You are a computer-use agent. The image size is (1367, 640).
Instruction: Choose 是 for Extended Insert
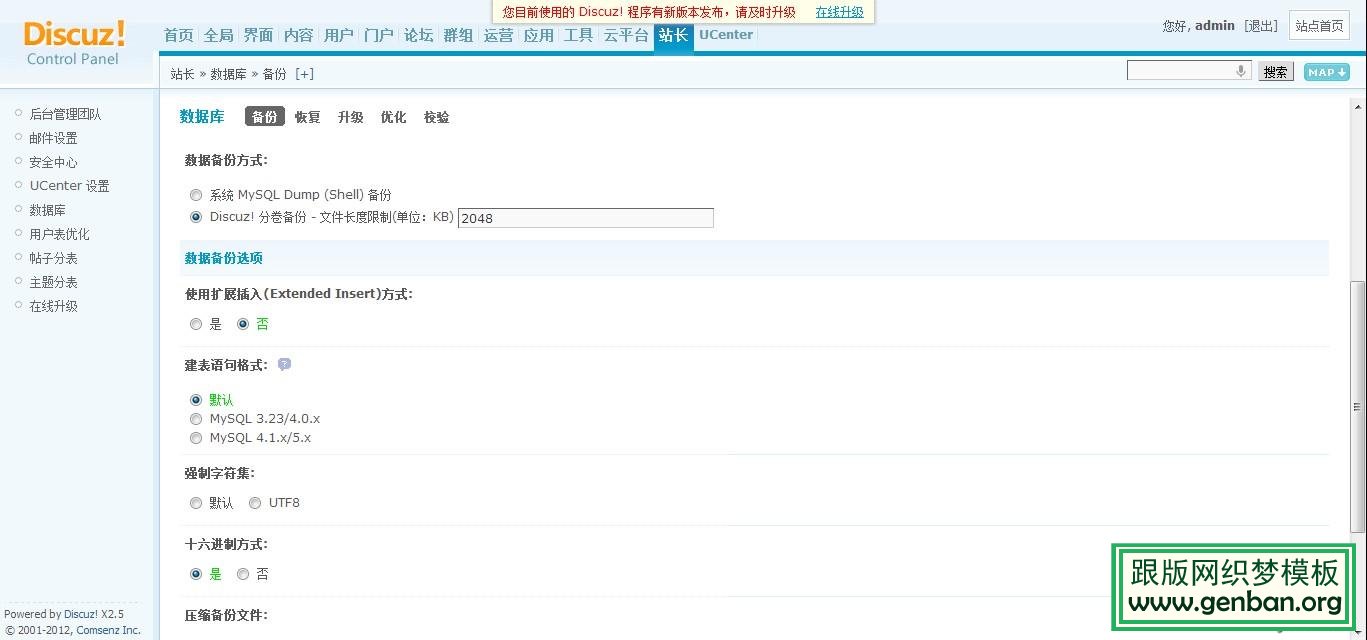tap(196, 324)
